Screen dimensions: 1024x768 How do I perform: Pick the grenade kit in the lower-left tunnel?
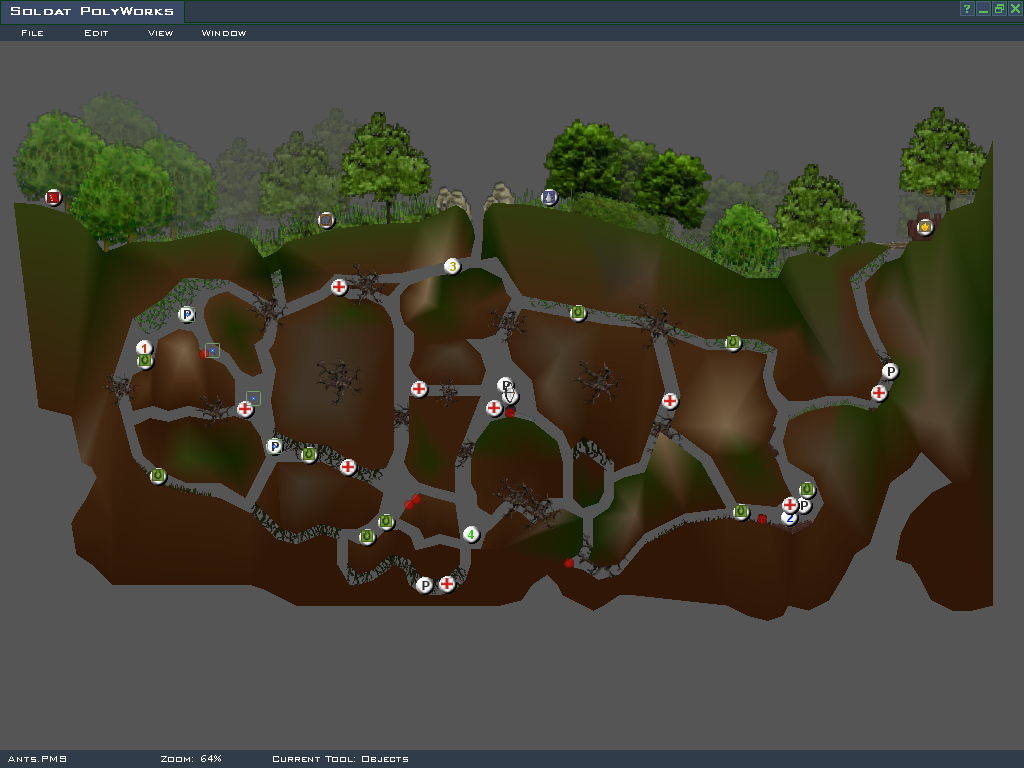(x=158, y=476)
